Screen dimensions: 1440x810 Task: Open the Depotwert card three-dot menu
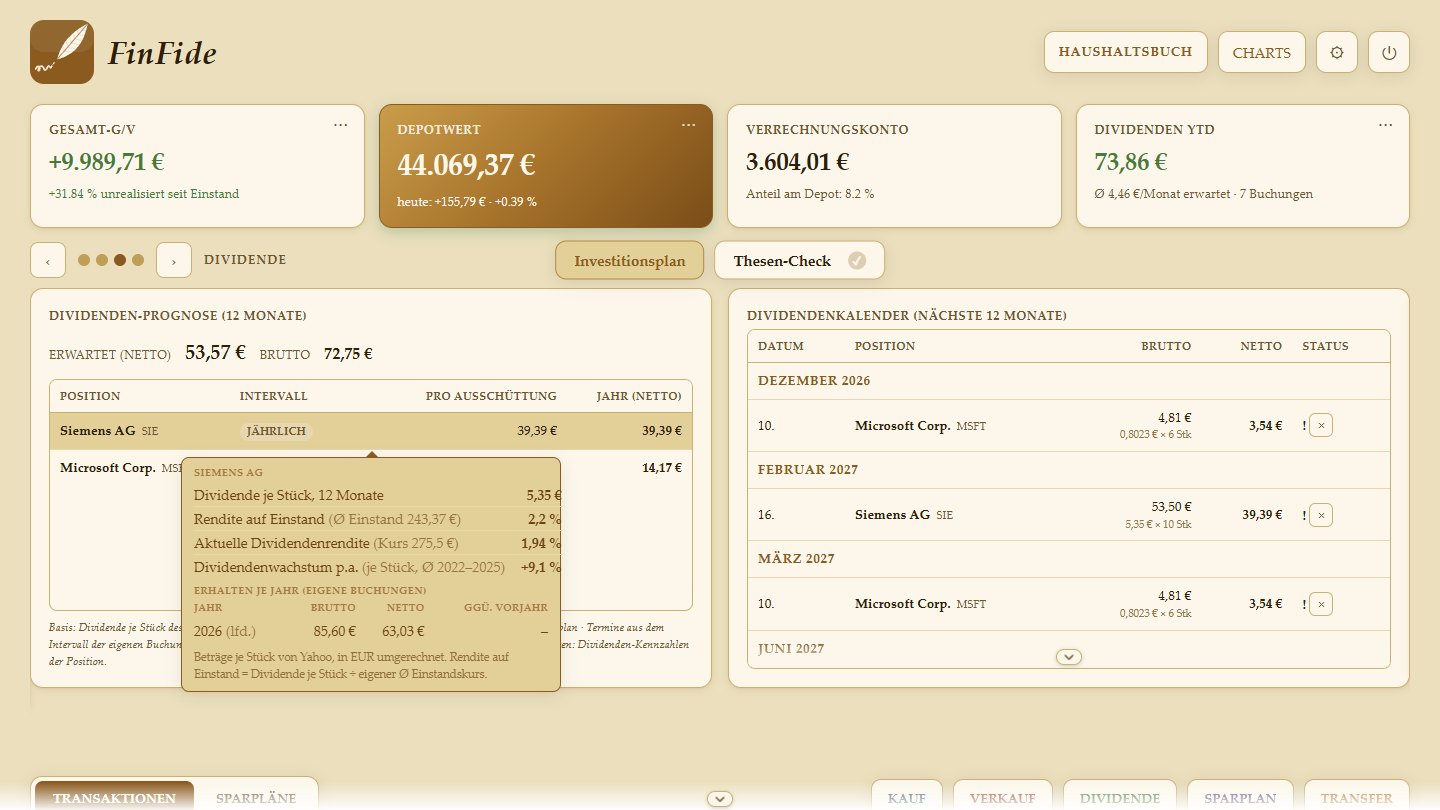688,125
